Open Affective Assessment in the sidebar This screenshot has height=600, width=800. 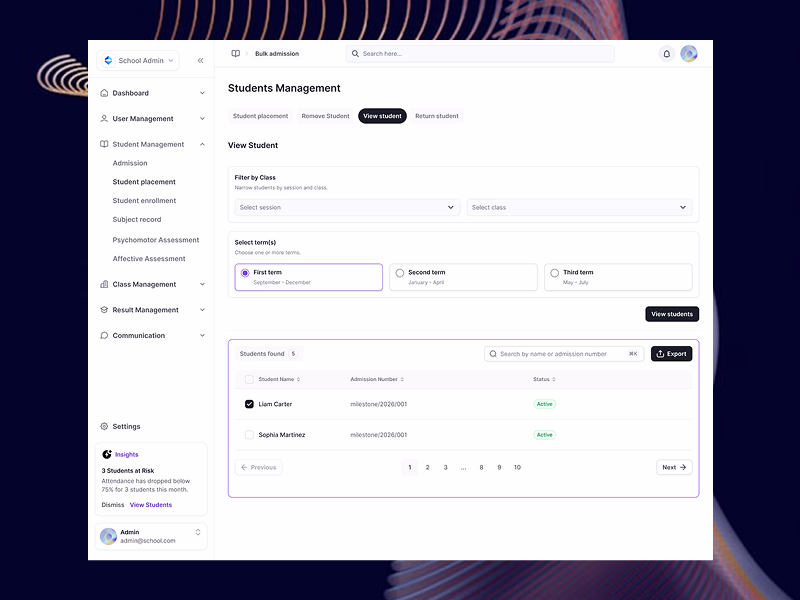pos(149,259)
